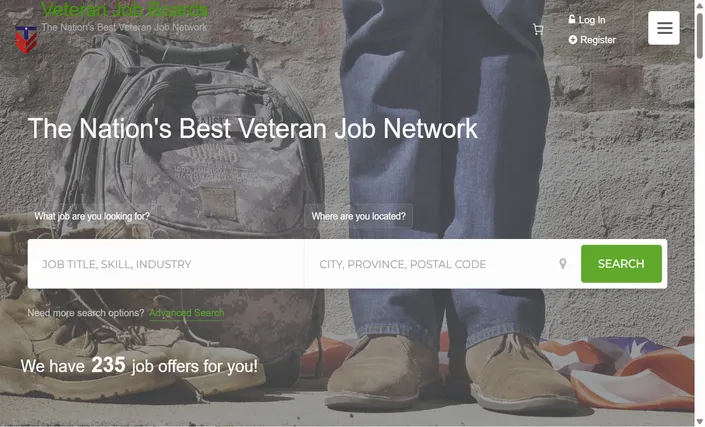Open the Register link

coord(598,40)
